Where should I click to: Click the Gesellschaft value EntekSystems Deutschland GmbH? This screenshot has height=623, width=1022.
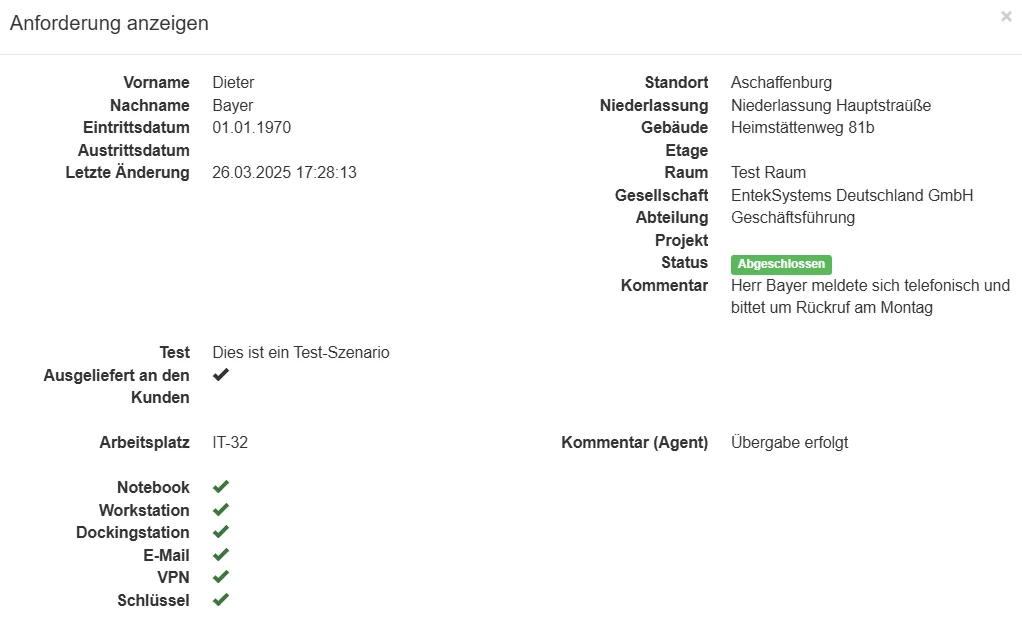pos(852,195)
